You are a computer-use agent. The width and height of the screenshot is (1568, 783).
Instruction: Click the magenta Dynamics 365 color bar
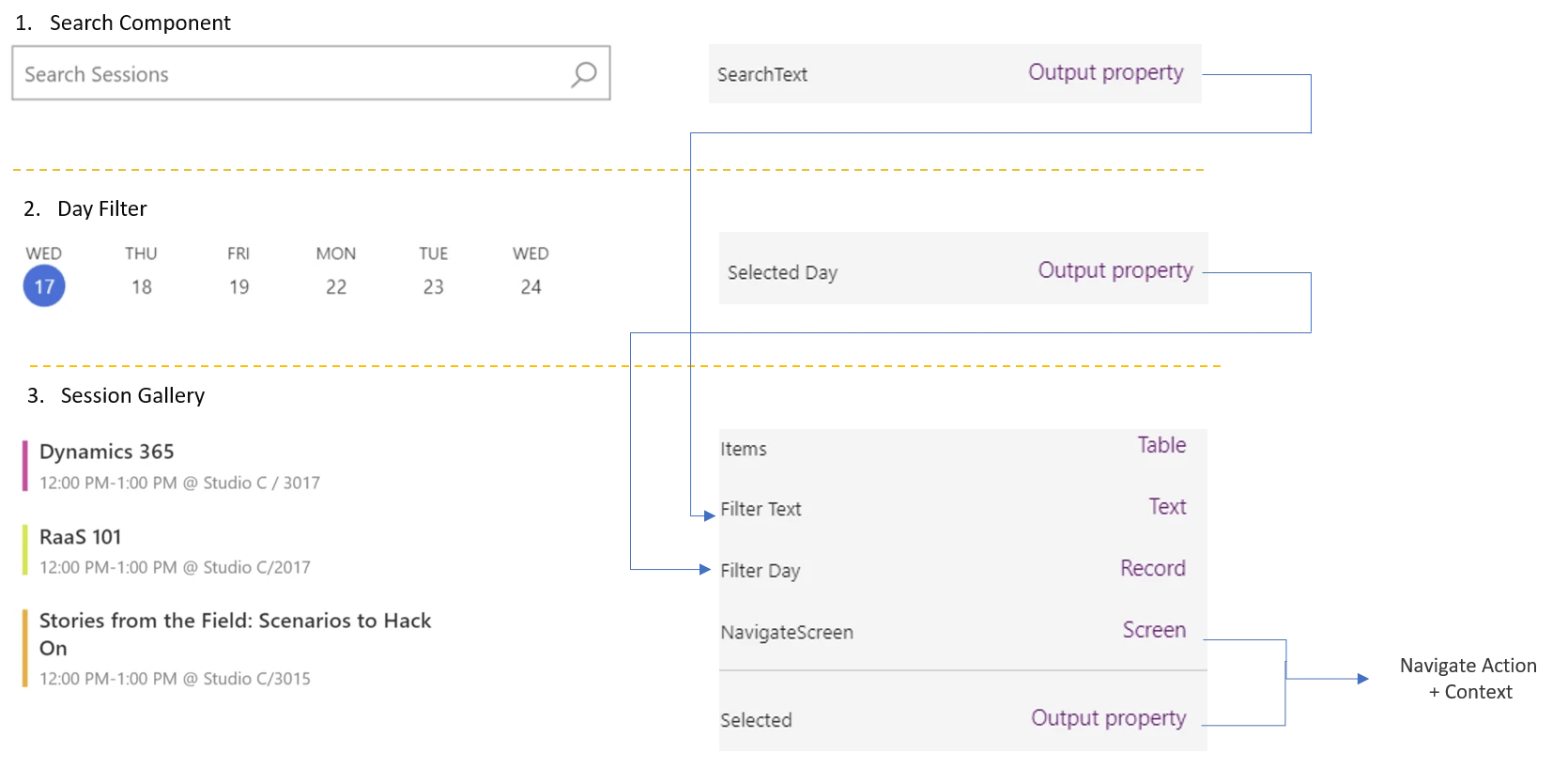pos(25,466)
